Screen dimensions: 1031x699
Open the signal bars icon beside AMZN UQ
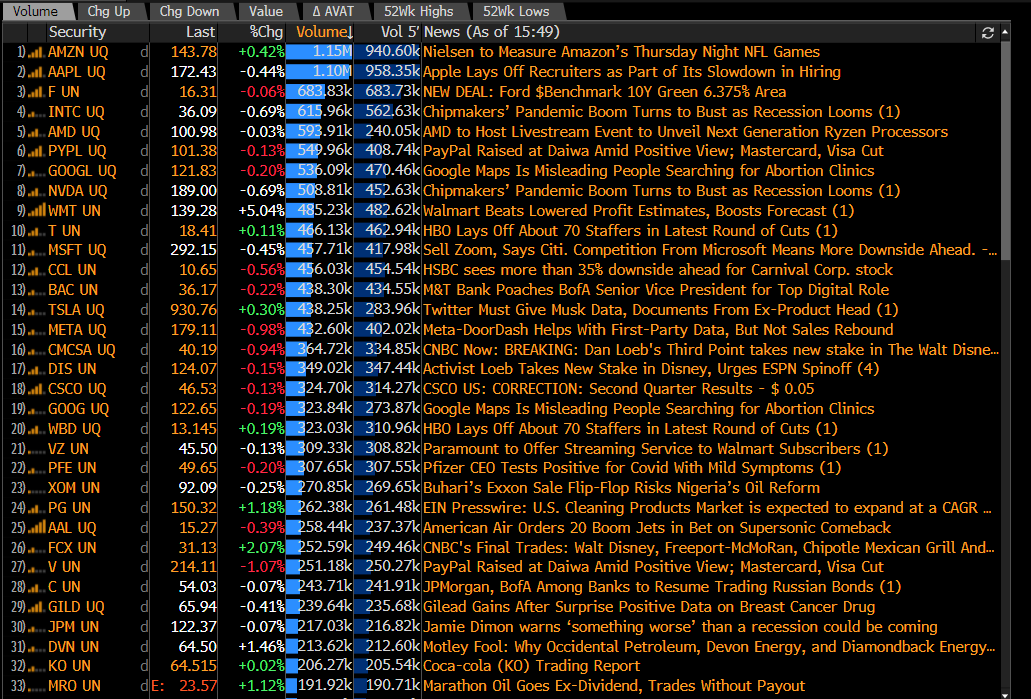tap(36, 52)
